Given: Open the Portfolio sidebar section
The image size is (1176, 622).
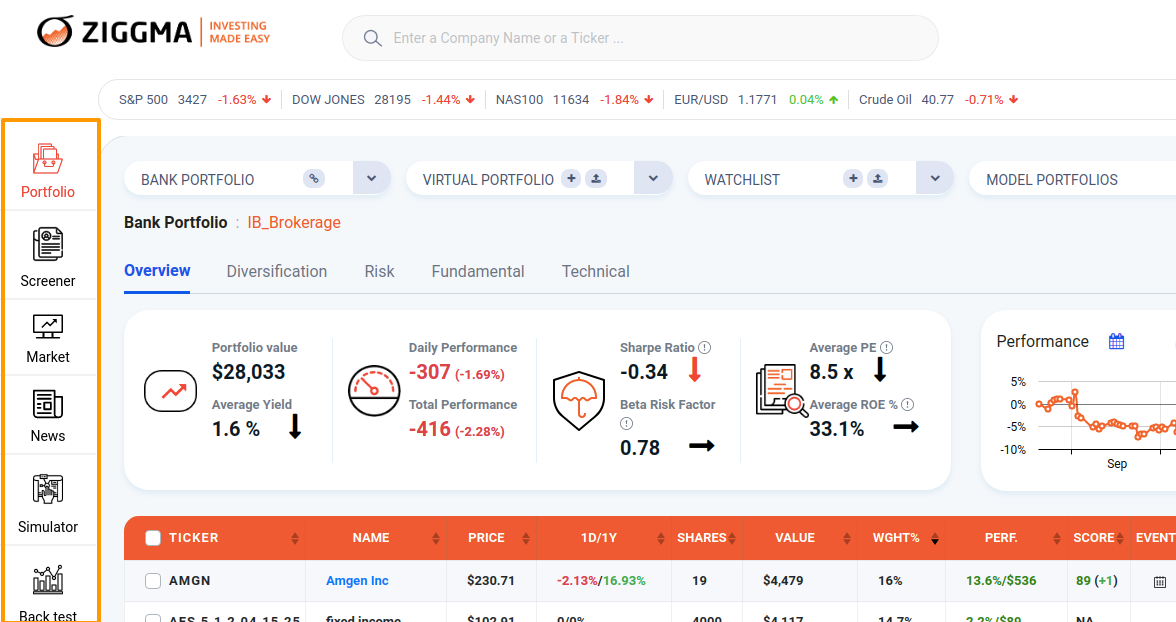Looking at the screenshot, I should 48,171.
